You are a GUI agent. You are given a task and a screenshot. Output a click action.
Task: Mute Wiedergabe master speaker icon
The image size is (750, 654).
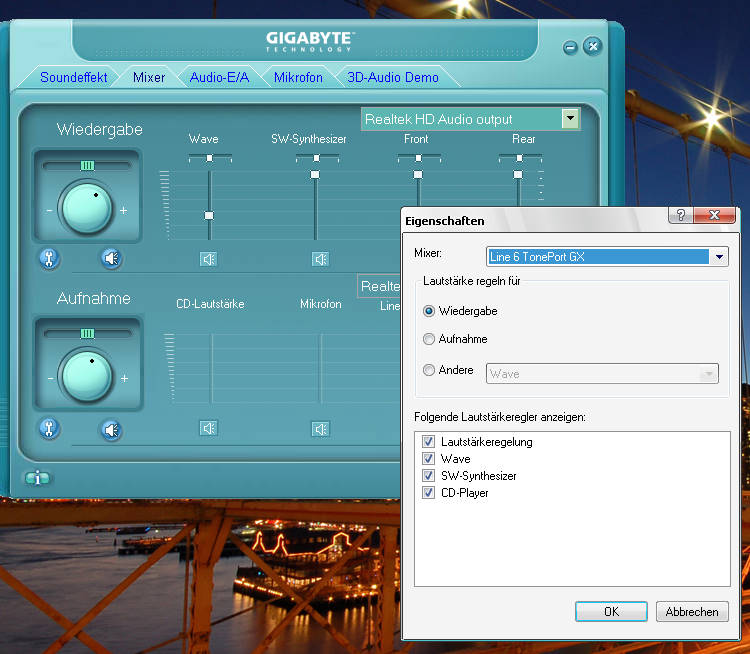coord(111,259)
